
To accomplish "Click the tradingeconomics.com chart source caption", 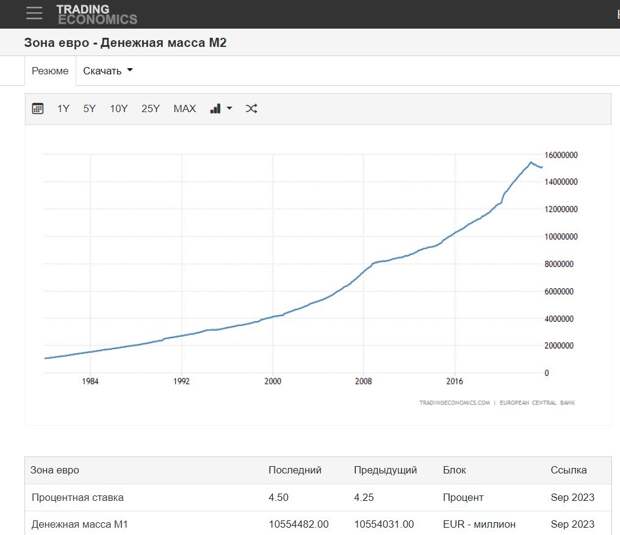I will 454,403.
